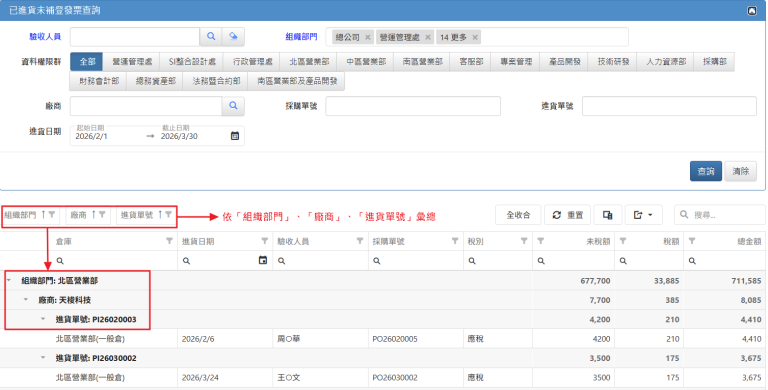Click the search icon next to 廠商 field
This screenshot has height=390, width=768.
click(x=233, y=106)
